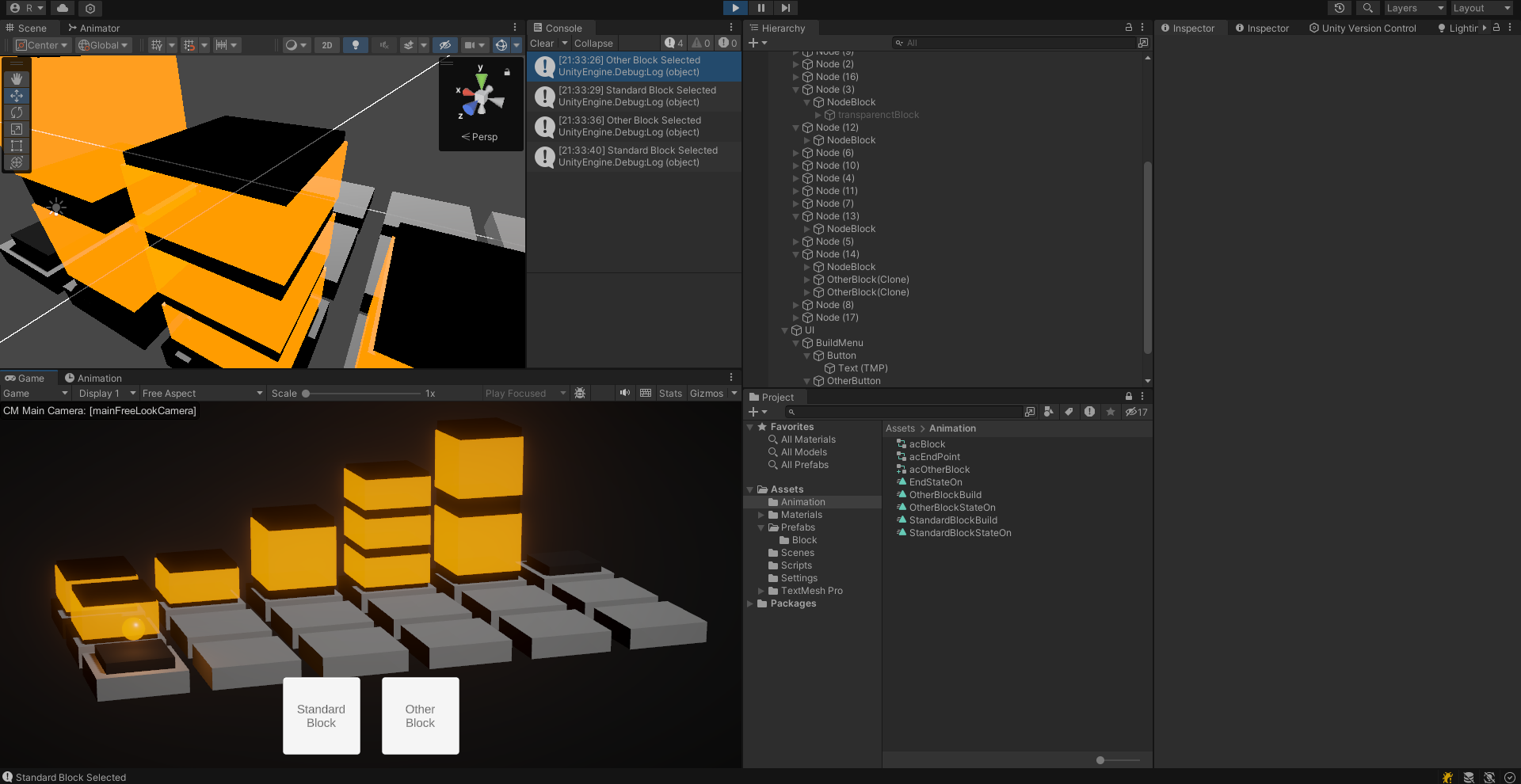This screenshot has height=784, width=1521.
Task: Adjust the Game view Scale slider
Action: pos(362,394)
